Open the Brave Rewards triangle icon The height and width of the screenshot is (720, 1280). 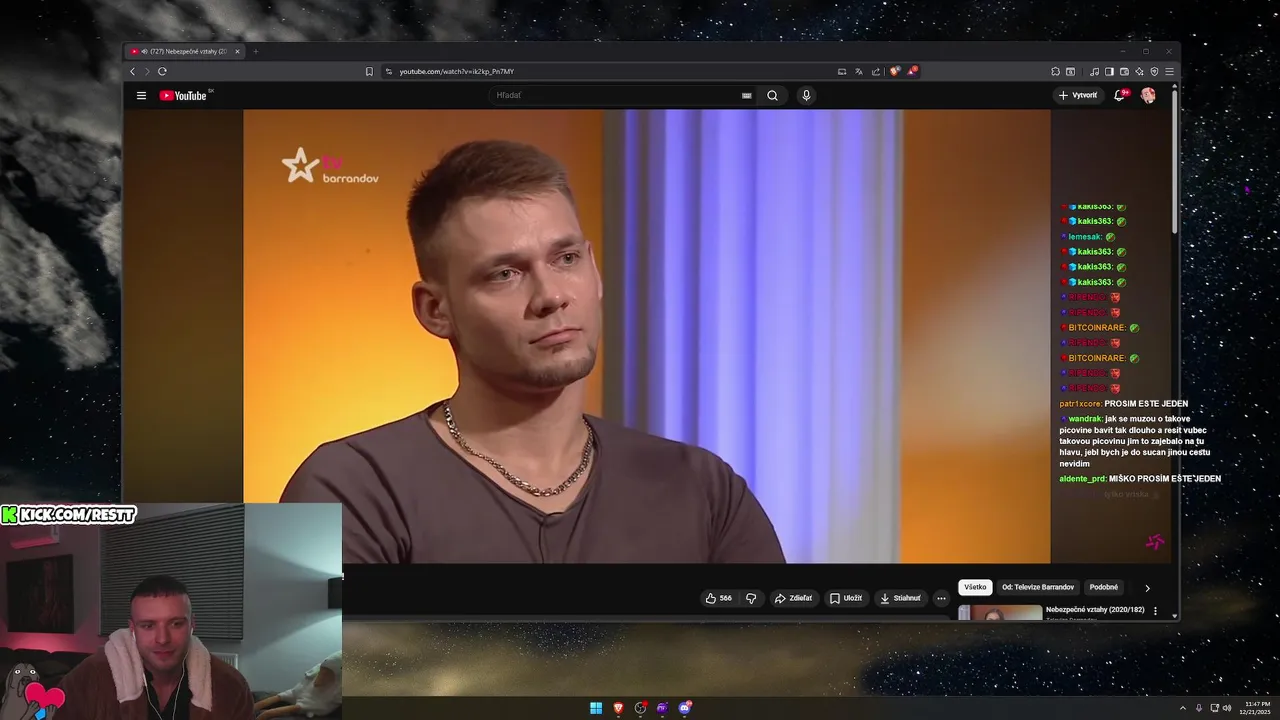pyautogui.click(x=912, y=71)
